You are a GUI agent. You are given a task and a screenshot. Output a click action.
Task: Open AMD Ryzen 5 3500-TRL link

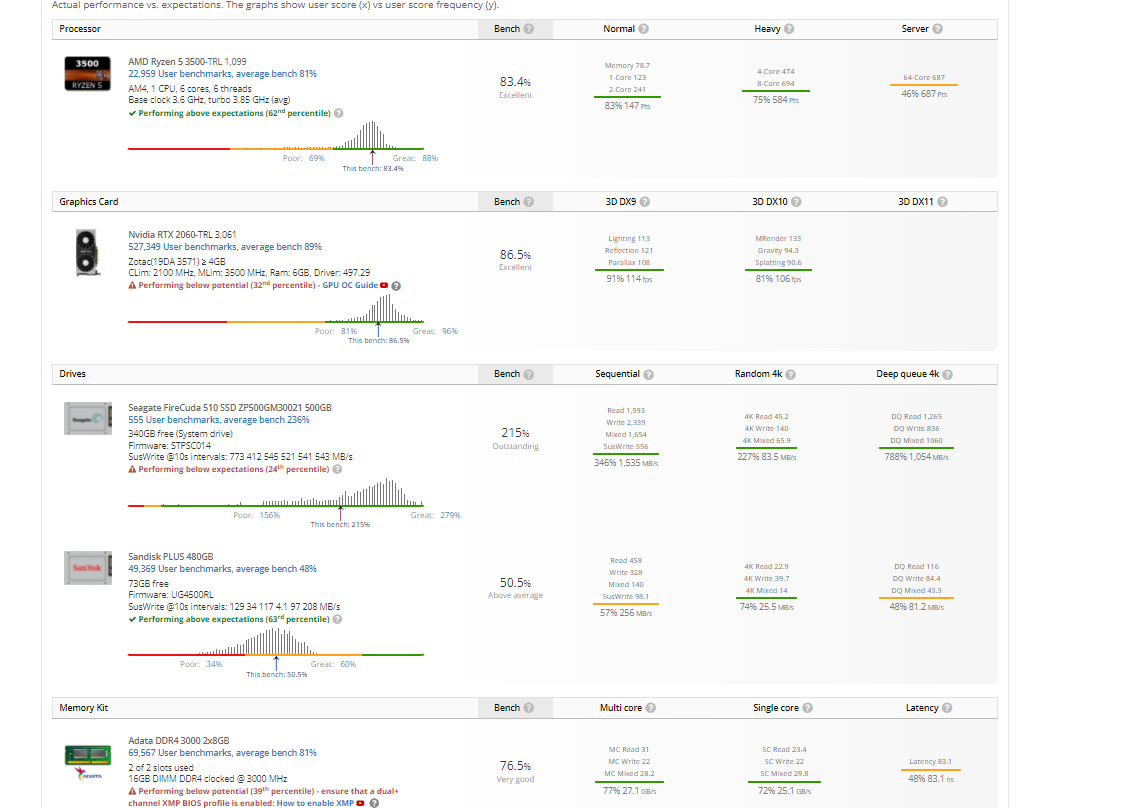[187, 61]
